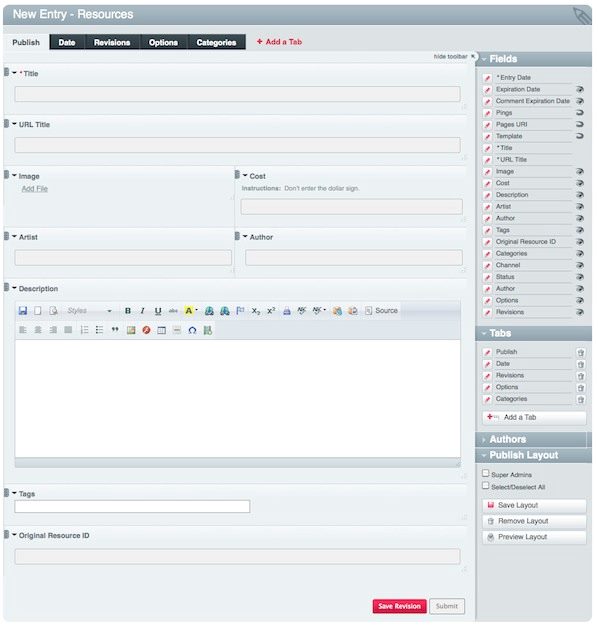Click the Save Revision button
The height and width of the screenshot is (626, 598).
click(x=400, y=606)
